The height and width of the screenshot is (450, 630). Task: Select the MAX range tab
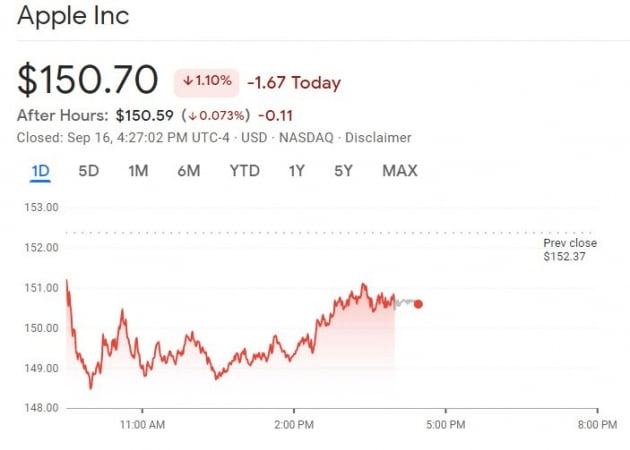(399, 171)
